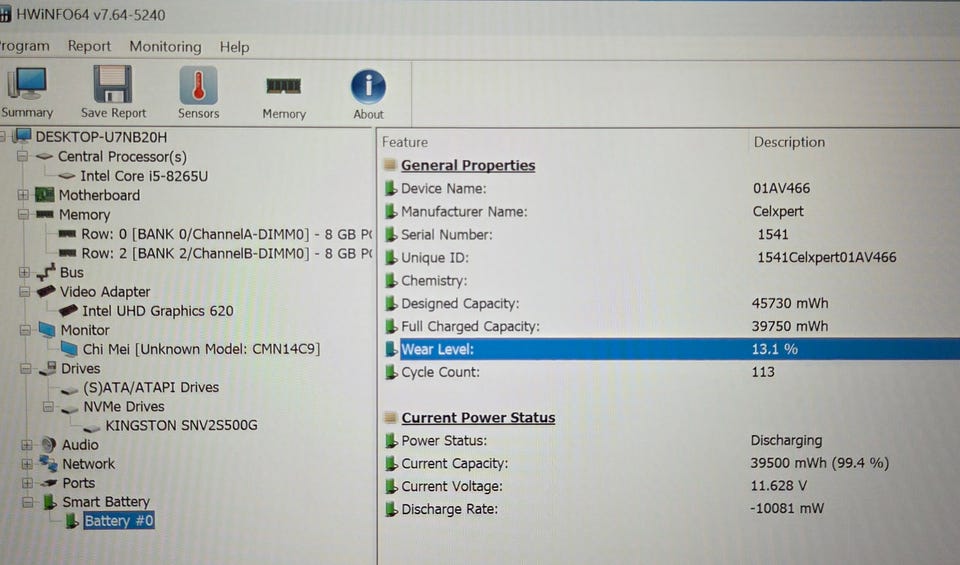Click KINGSTON drive item icon
The width and height of the screenshot is (960, 565).
[x=92, y=427]
